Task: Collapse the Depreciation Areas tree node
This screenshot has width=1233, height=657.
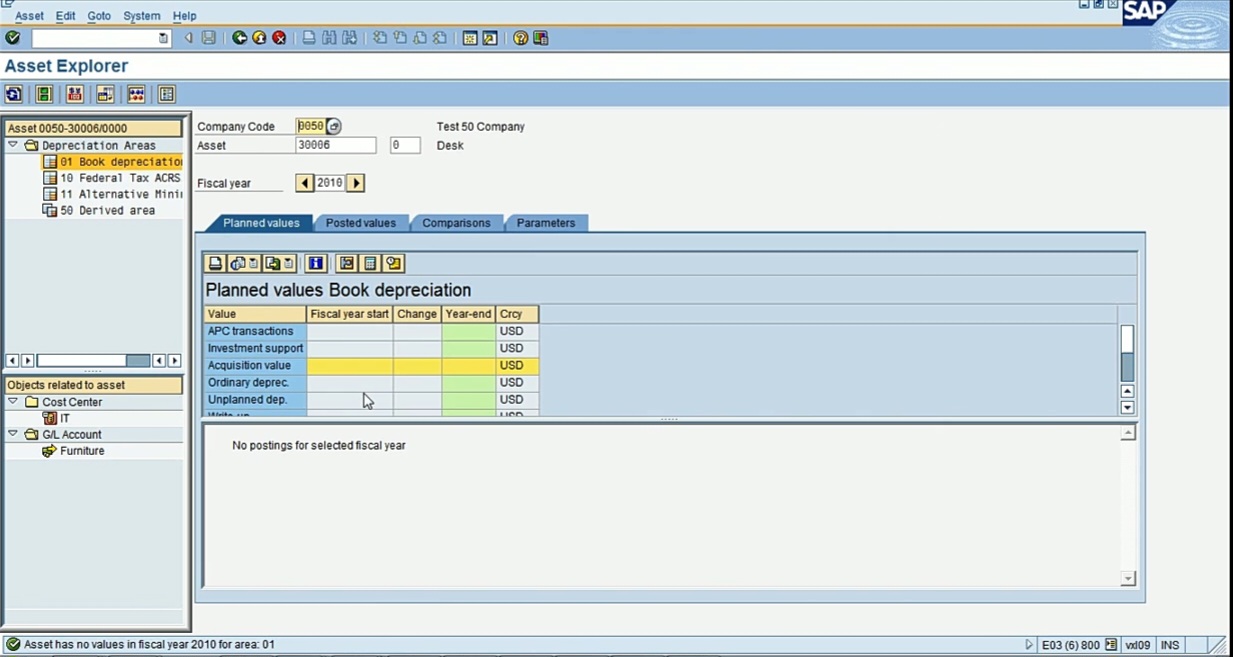Action: pos(13,145)
